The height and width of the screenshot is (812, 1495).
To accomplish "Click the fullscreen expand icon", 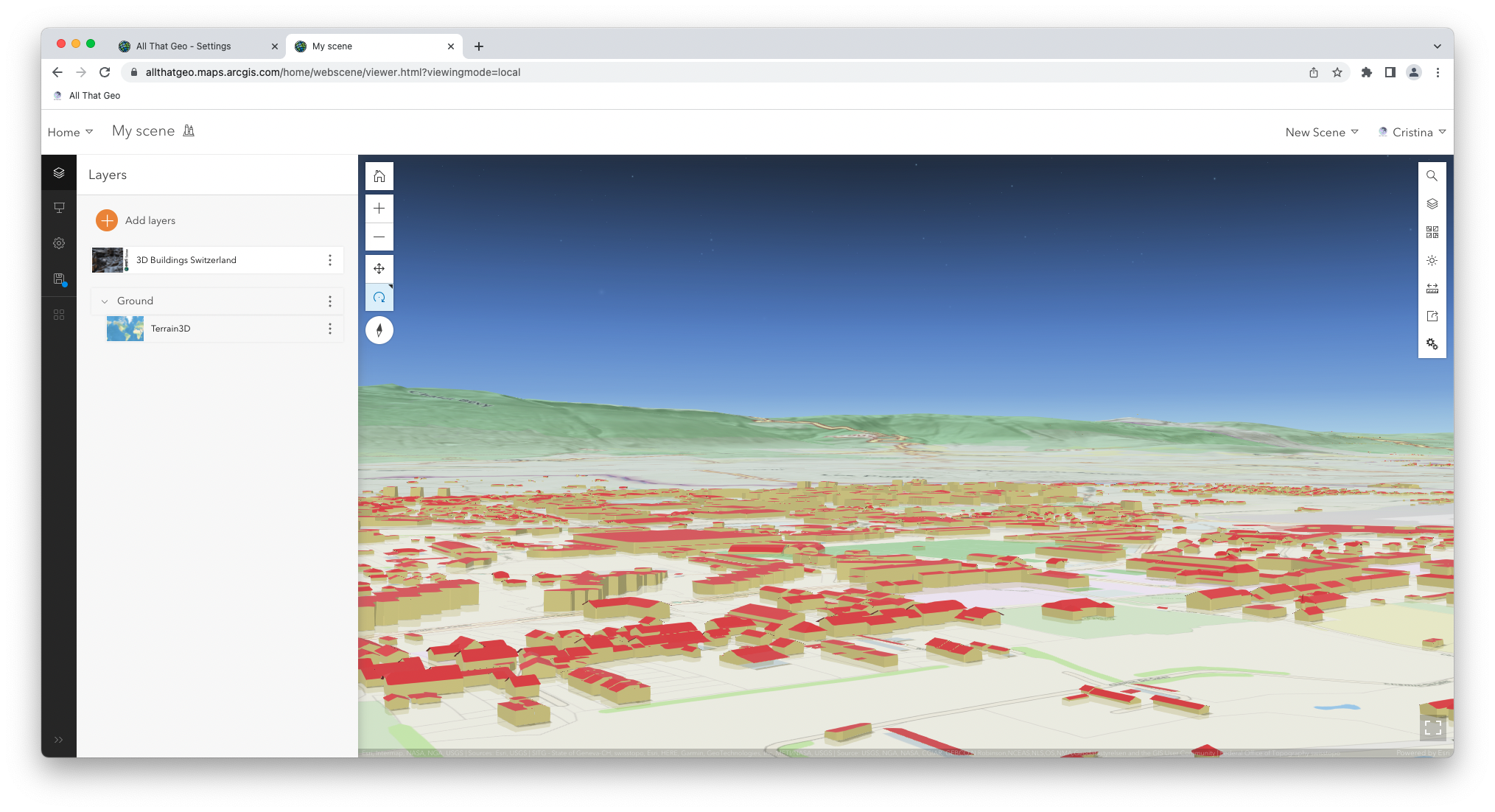I will tap(1432, 729).
